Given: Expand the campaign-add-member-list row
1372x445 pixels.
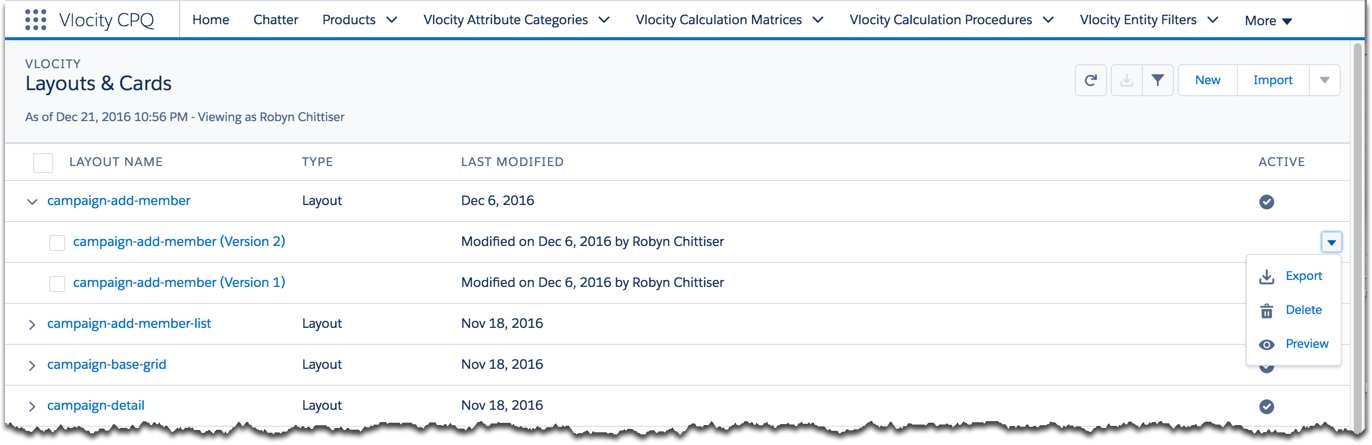Looking at the screenshot, I should click(32, 325).
